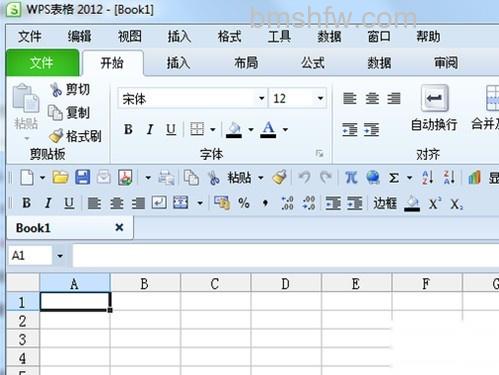Click the subscript X₂ icon
The width and height of the screenshot is (499, 375).
coord(456,204)
